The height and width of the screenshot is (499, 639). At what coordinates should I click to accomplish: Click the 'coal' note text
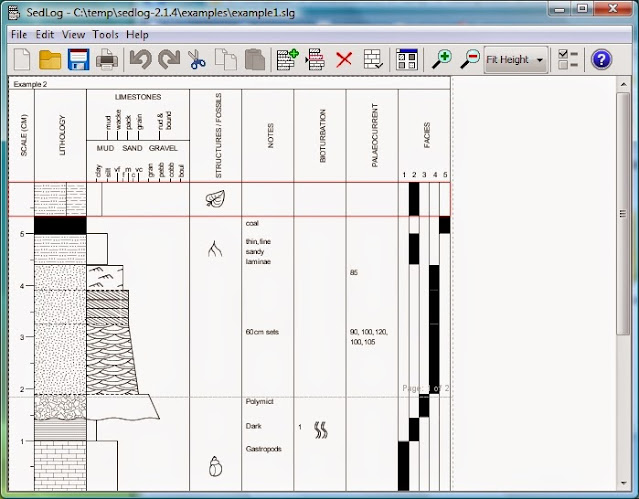point(252,223)
